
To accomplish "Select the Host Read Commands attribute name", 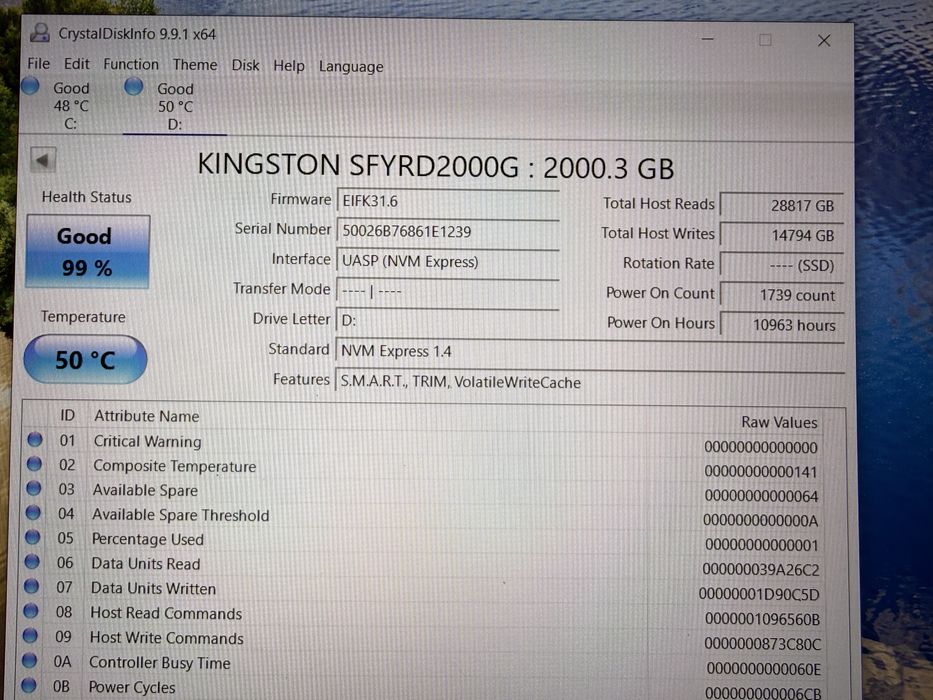I will click(166, 613).
